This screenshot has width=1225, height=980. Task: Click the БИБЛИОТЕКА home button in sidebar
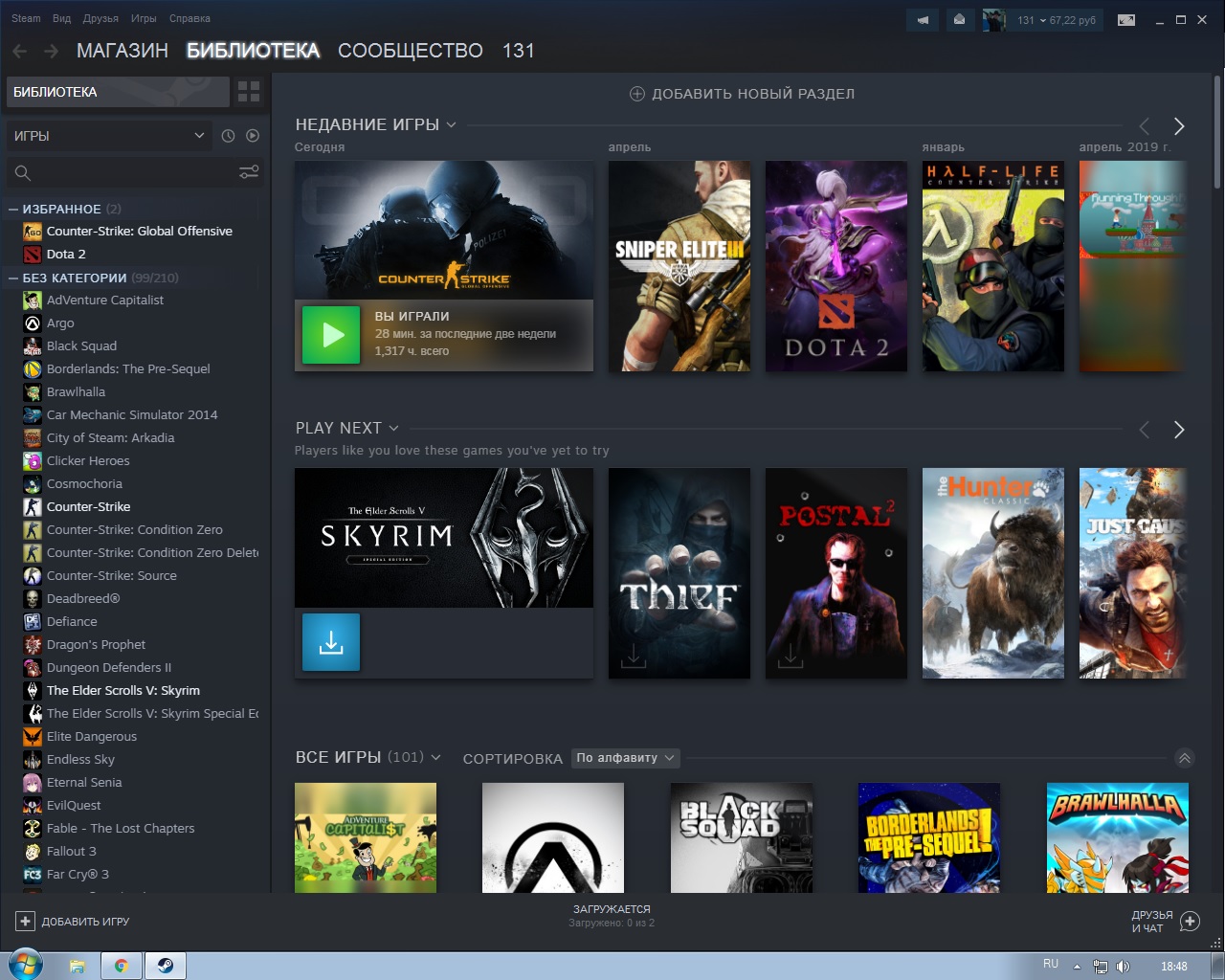tap(118, 92)
